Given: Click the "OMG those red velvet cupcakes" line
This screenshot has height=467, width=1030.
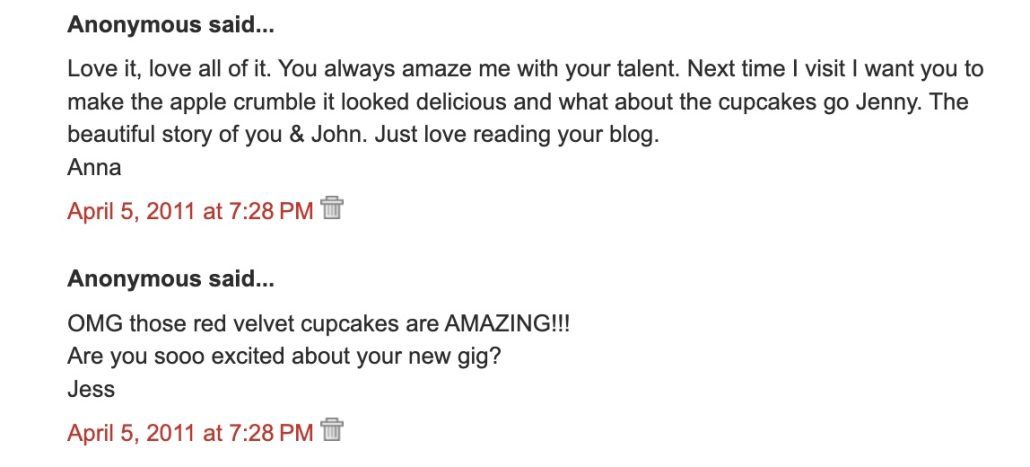Looking at the screenshot, I should 318,324.
